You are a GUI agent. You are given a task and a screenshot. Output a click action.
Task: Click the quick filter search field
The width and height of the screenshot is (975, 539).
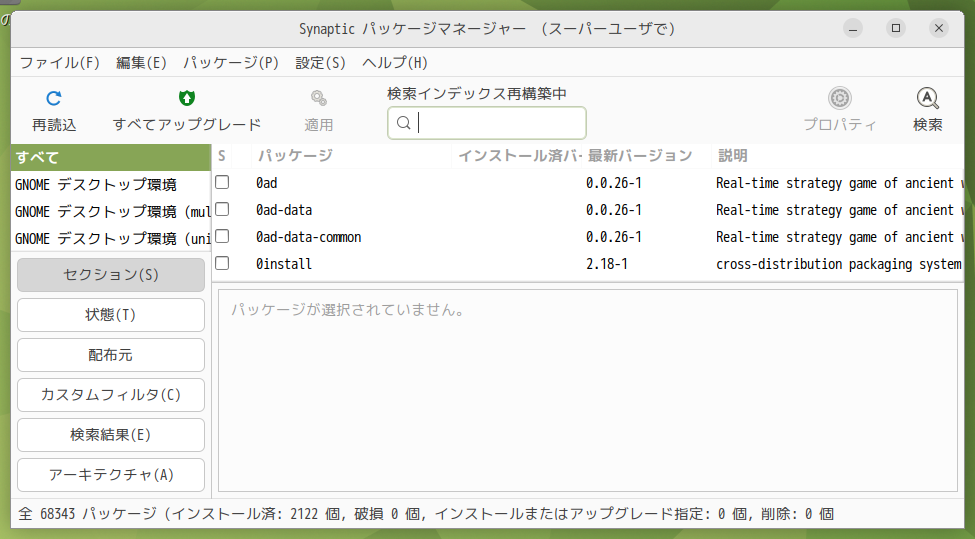[487, 123]
